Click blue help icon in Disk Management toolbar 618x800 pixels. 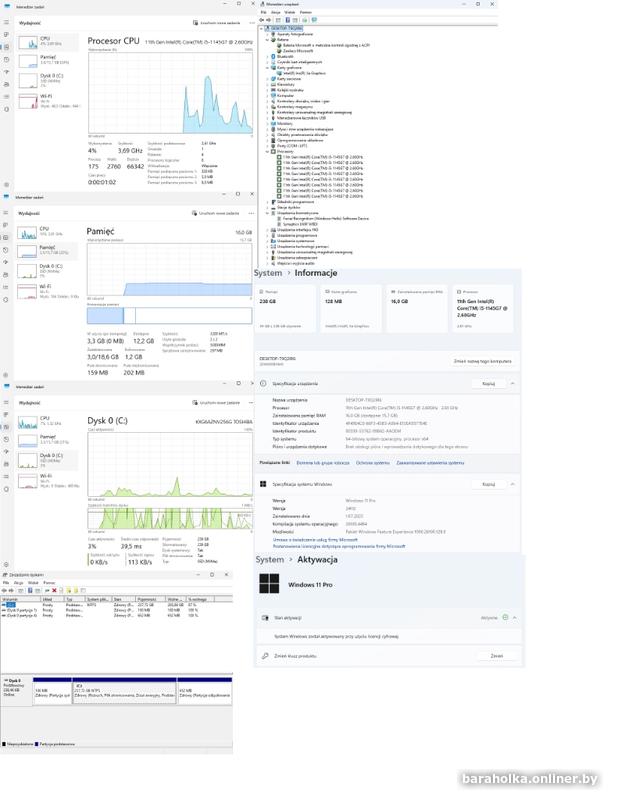coord(30,590)
